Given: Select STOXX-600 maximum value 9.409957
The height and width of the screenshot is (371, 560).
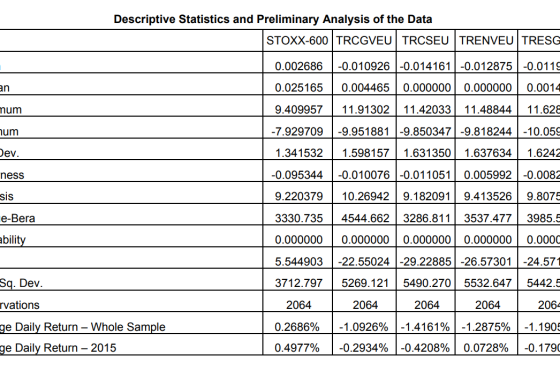Looking at the screenshot, I should (x=299, y=109).
